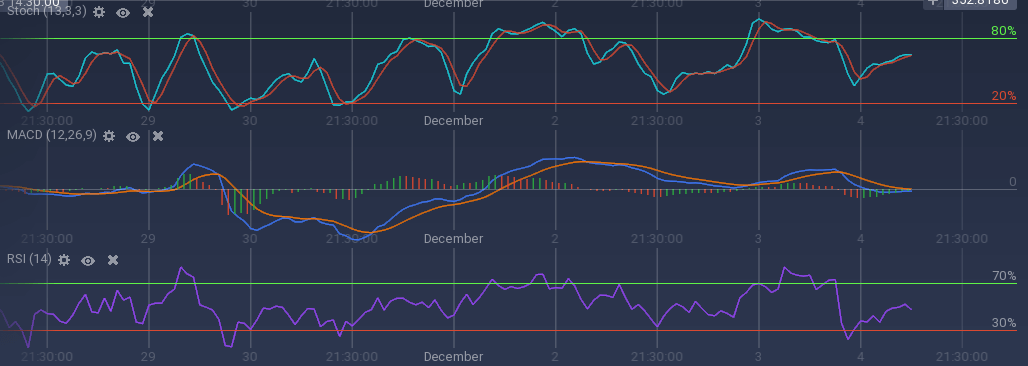The image size is (1028, 366).
Task: Click the RSI (14) label
Action: click(29, 259)
